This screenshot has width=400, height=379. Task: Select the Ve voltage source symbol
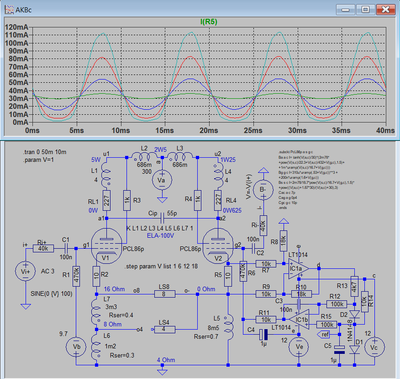(x=299, y=347)
